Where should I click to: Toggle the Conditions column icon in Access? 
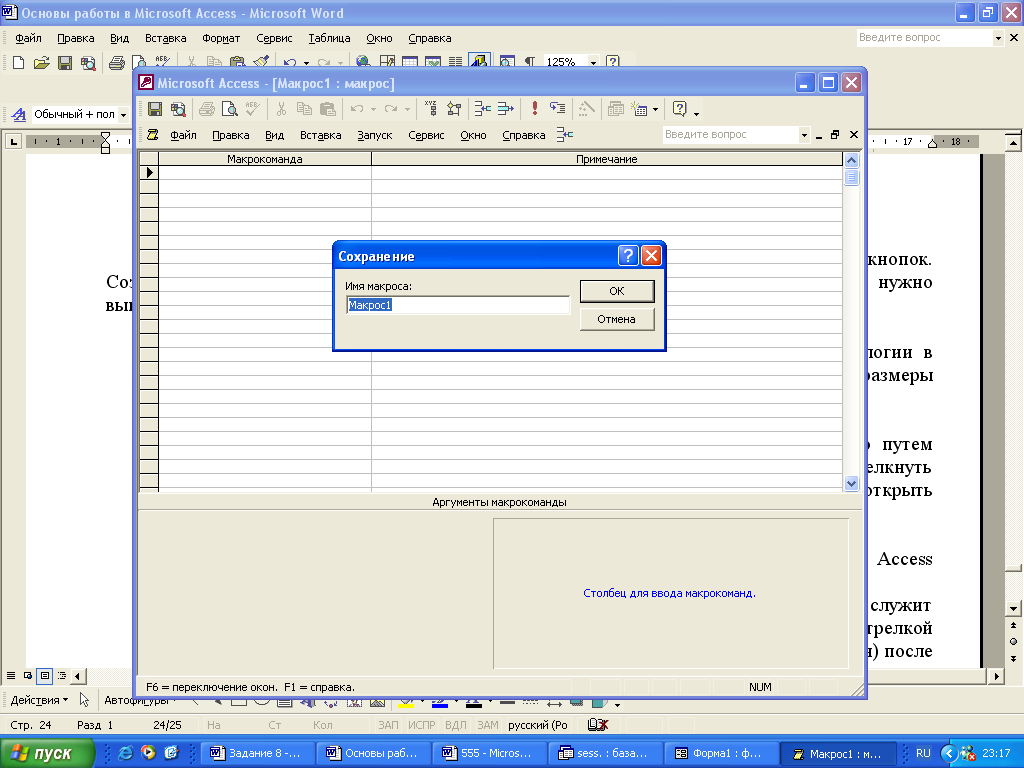tap(454, 109)
